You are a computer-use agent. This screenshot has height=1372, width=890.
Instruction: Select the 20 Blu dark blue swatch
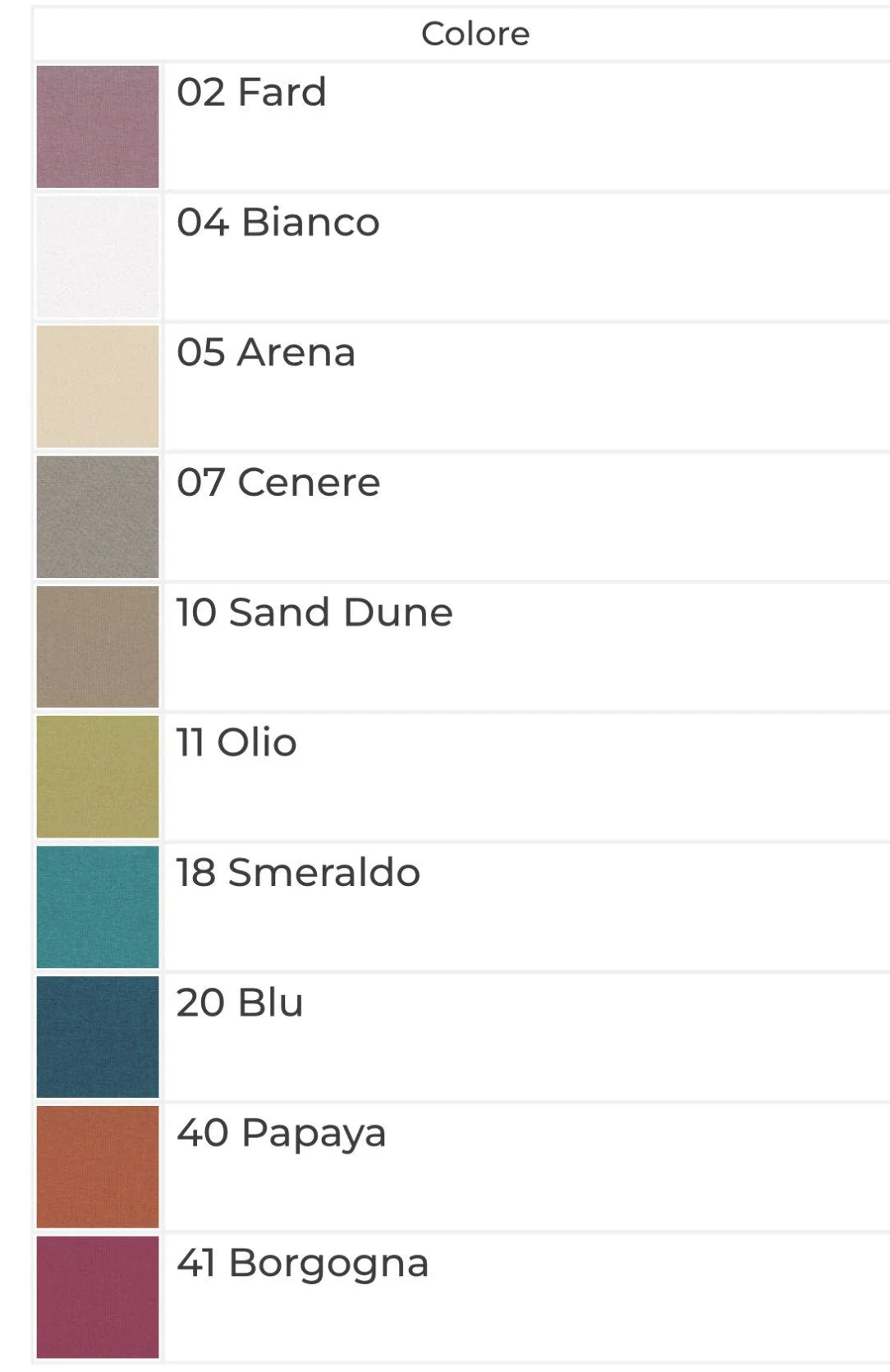[98, 1037]
